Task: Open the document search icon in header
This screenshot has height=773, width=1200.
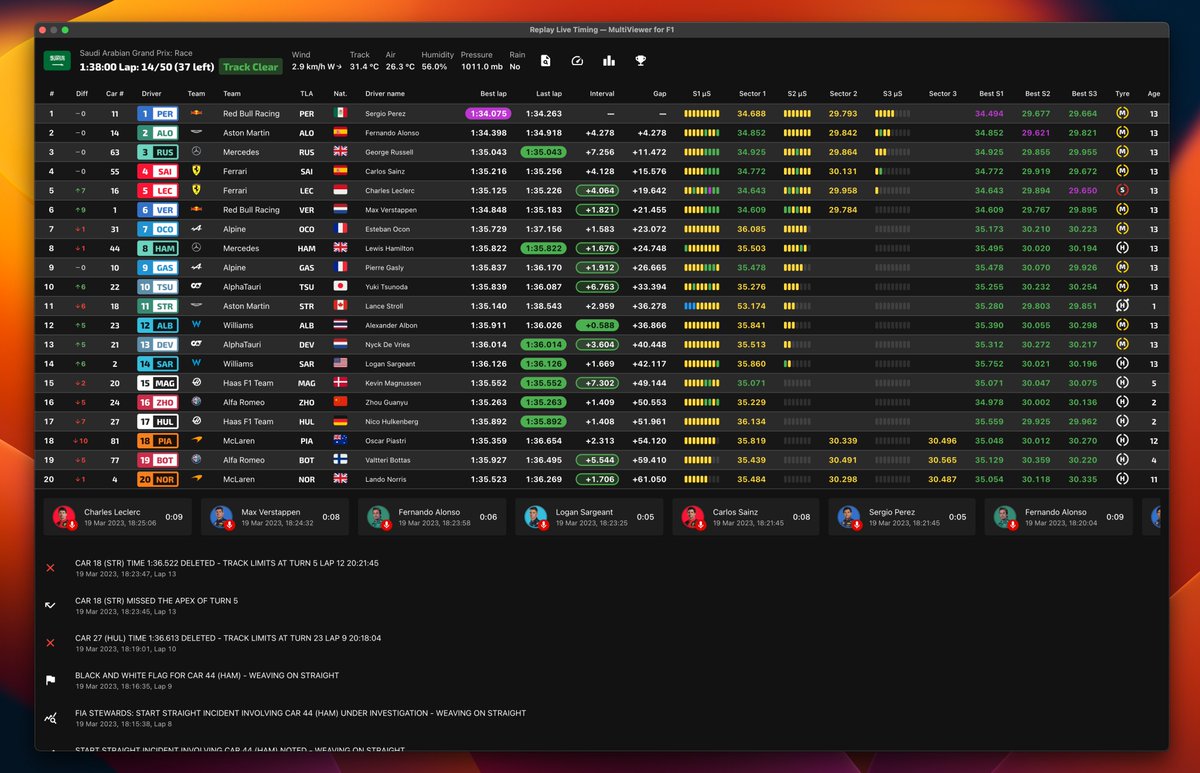Action: point(545,60)
